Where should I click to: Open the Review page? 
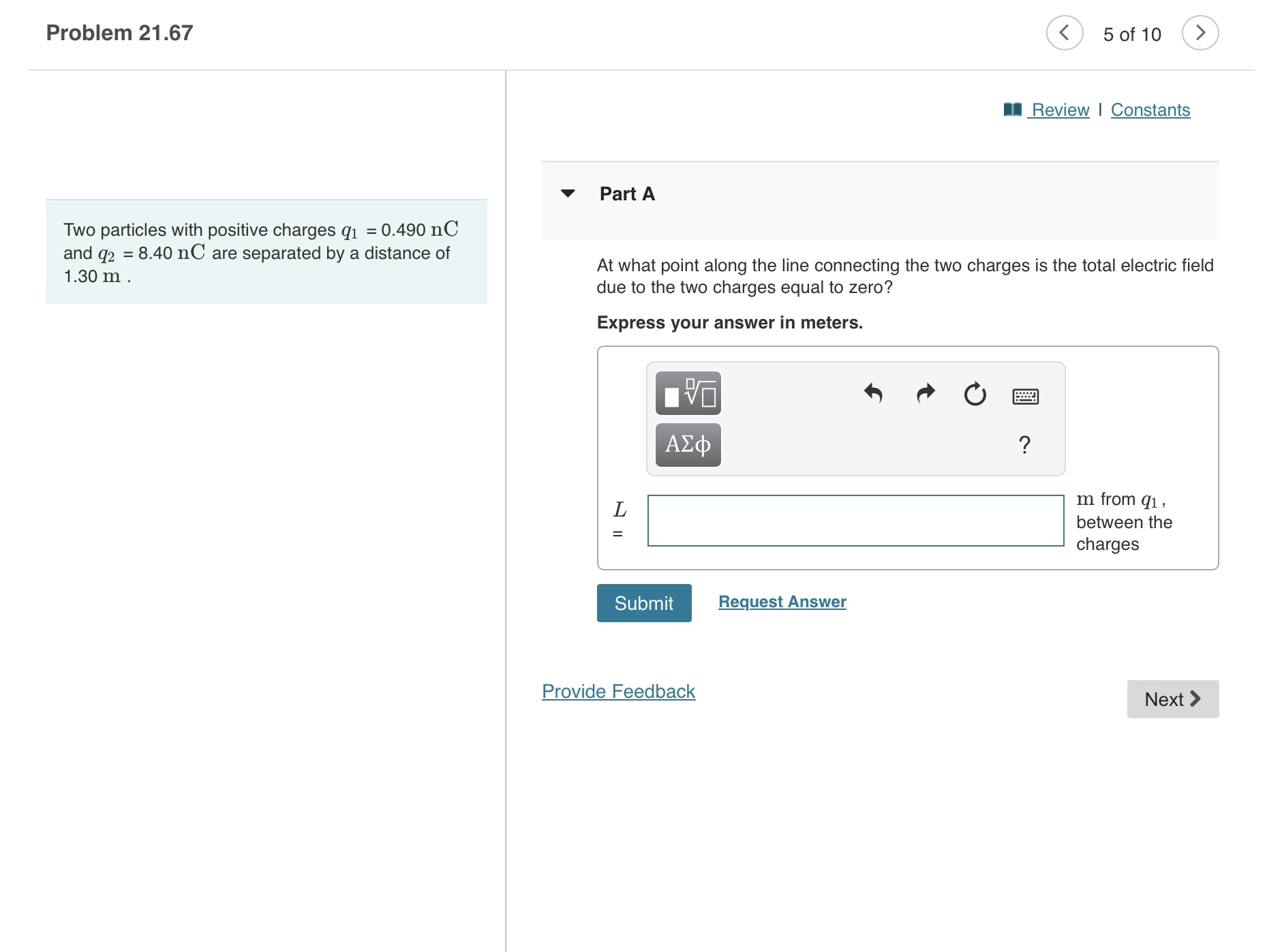[x=1059, y=109]
